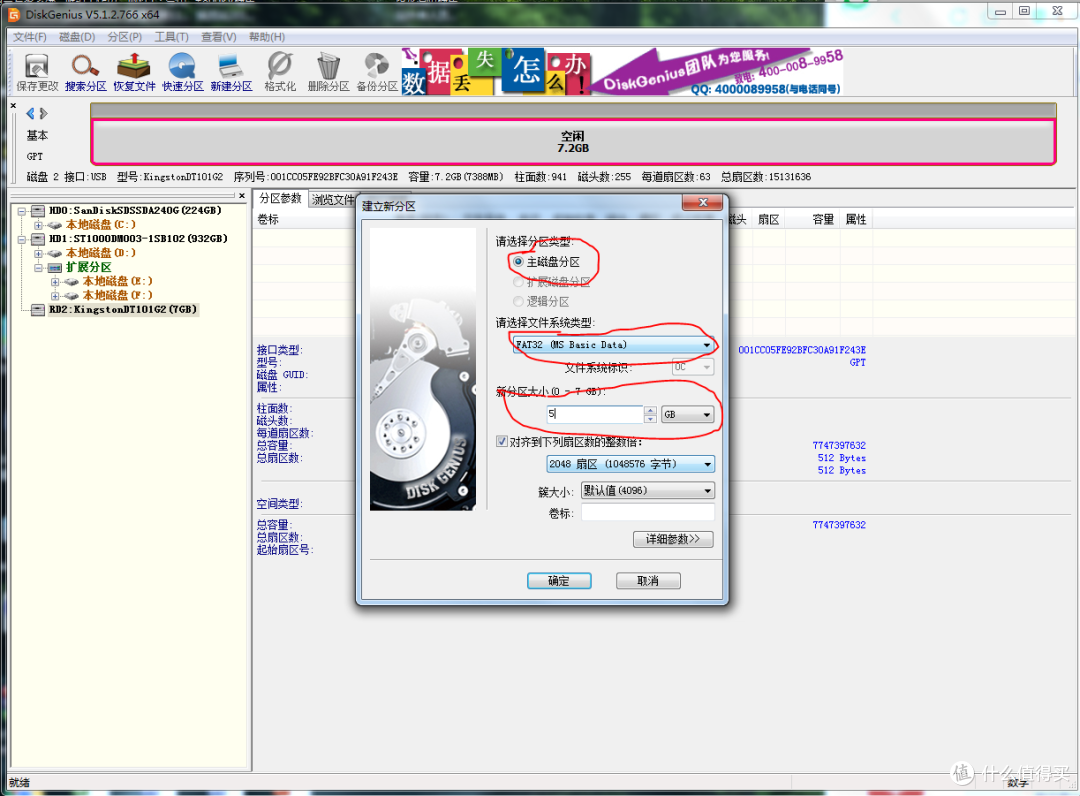
Task: Decrease partition size with down stepper arrow
Action: pyautogui.click(x=650, y=419)
